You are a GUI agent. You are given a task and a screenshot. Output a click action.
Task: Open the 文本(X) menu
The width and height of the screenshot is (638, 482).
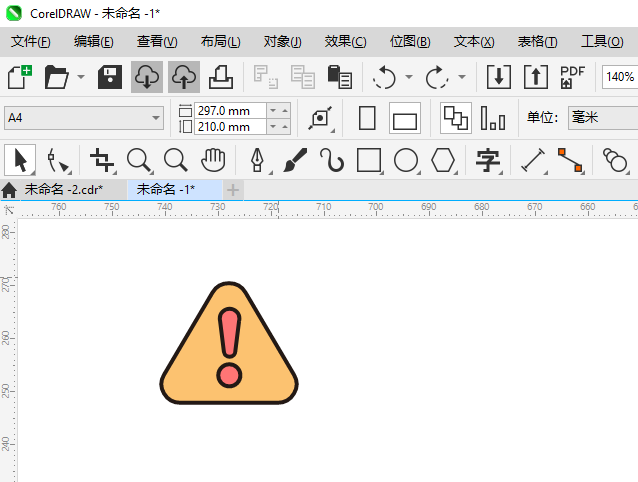pos(474,41)
